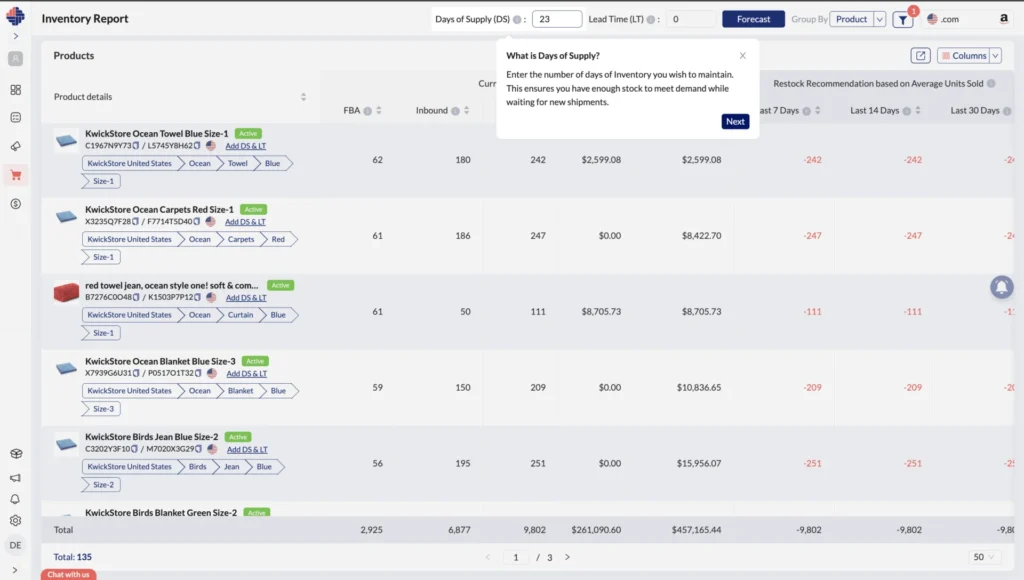Click the Size-2 tag for Birds Jean
The height and width of the screenshot is (580, 1024).
(103, 485)
